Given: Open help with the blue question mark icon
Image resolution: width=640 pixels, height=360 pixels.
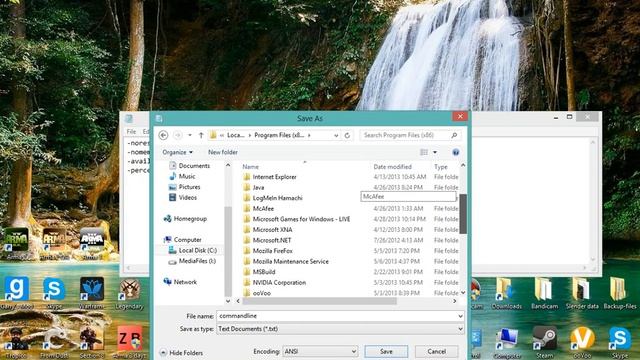Looking at the screenshot, I should 456,152.
